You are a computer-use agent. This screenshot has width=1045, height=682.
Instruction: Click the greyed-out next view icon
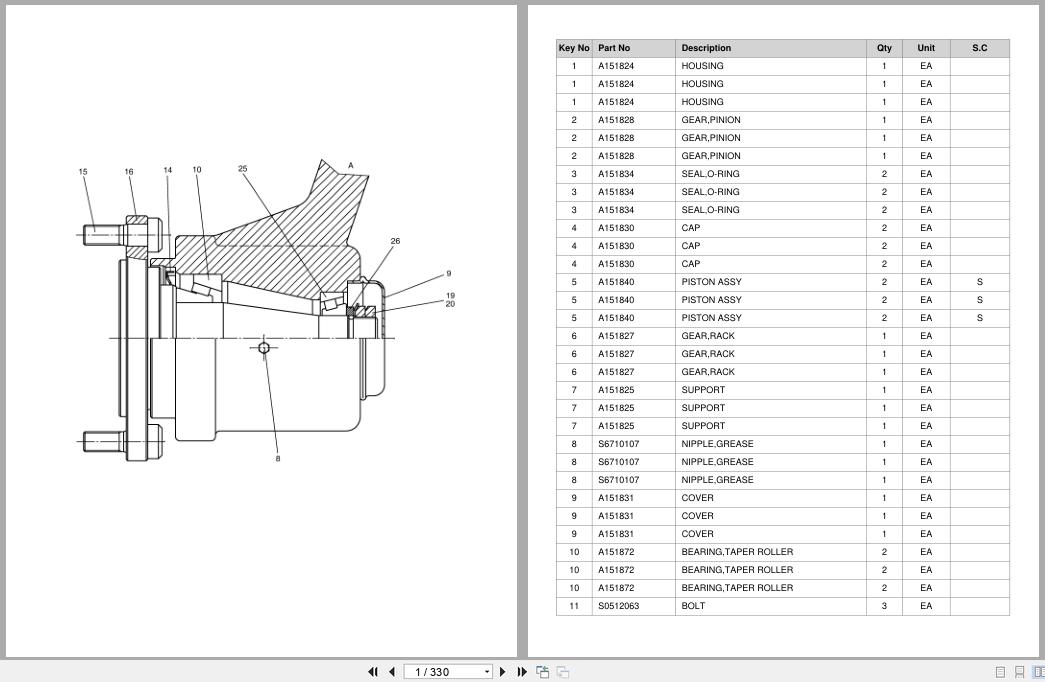click(x=562, y=672)
